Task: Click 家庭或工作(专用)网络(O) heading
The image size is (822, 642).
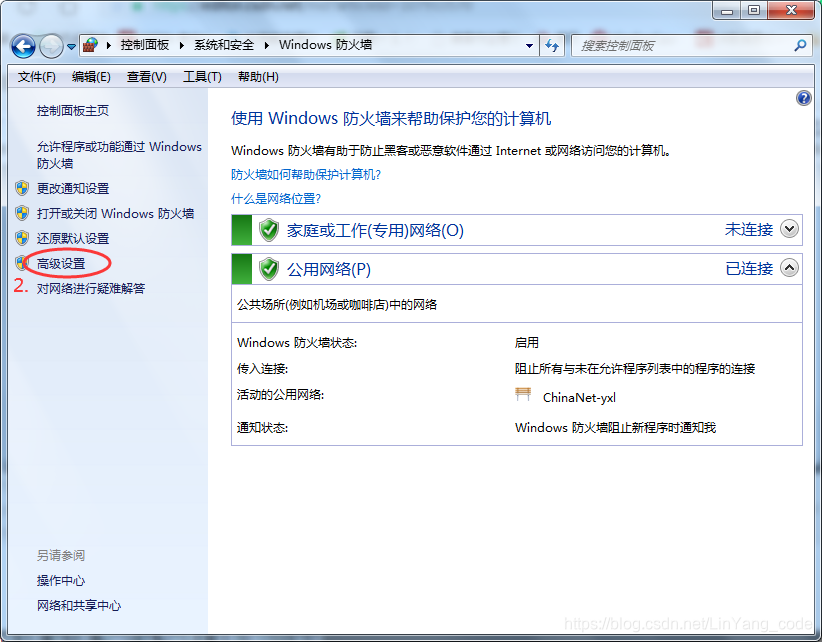Action: coord(375,230)
